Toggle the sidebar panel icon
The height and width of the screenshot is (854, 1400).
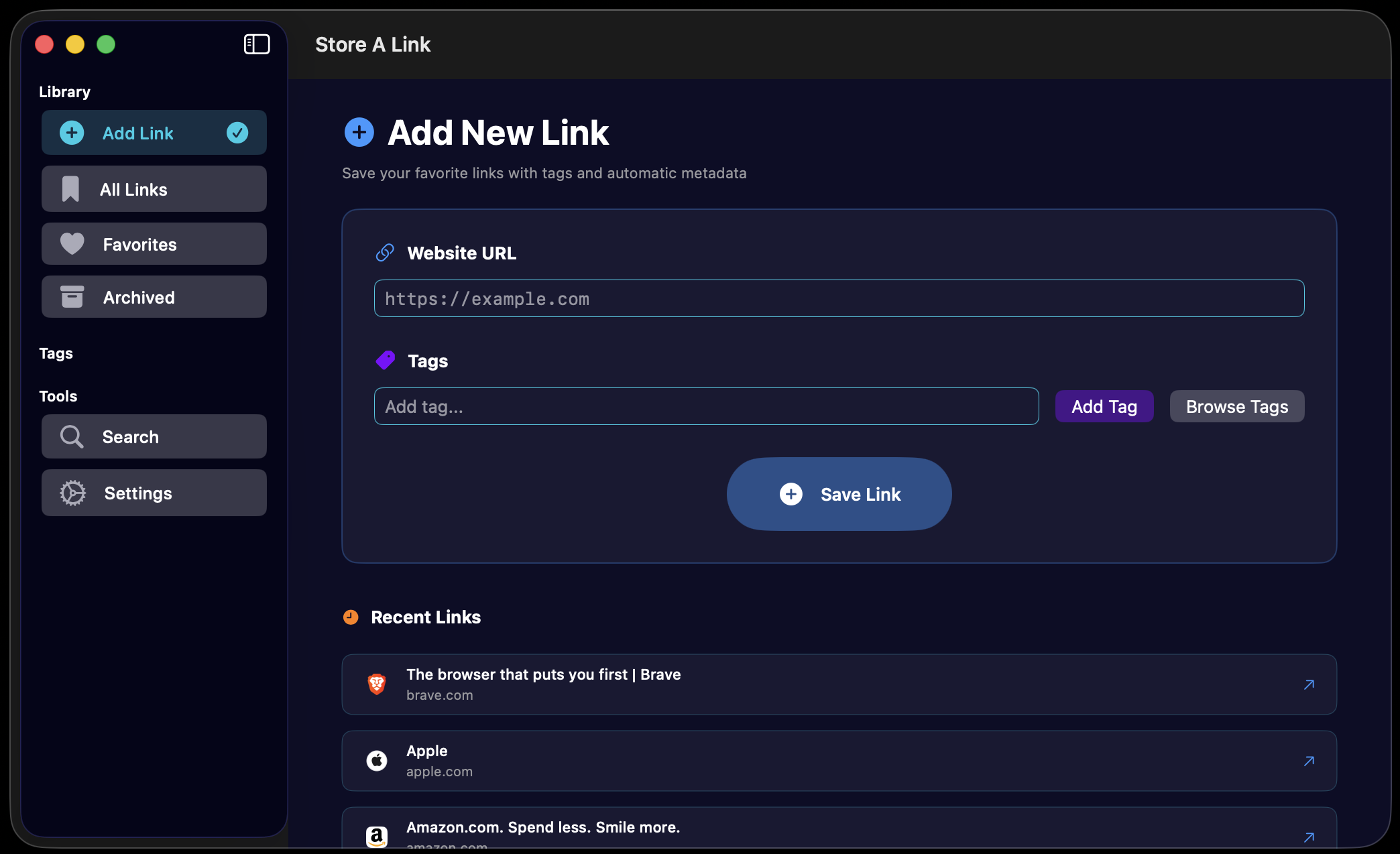point(257,44)
